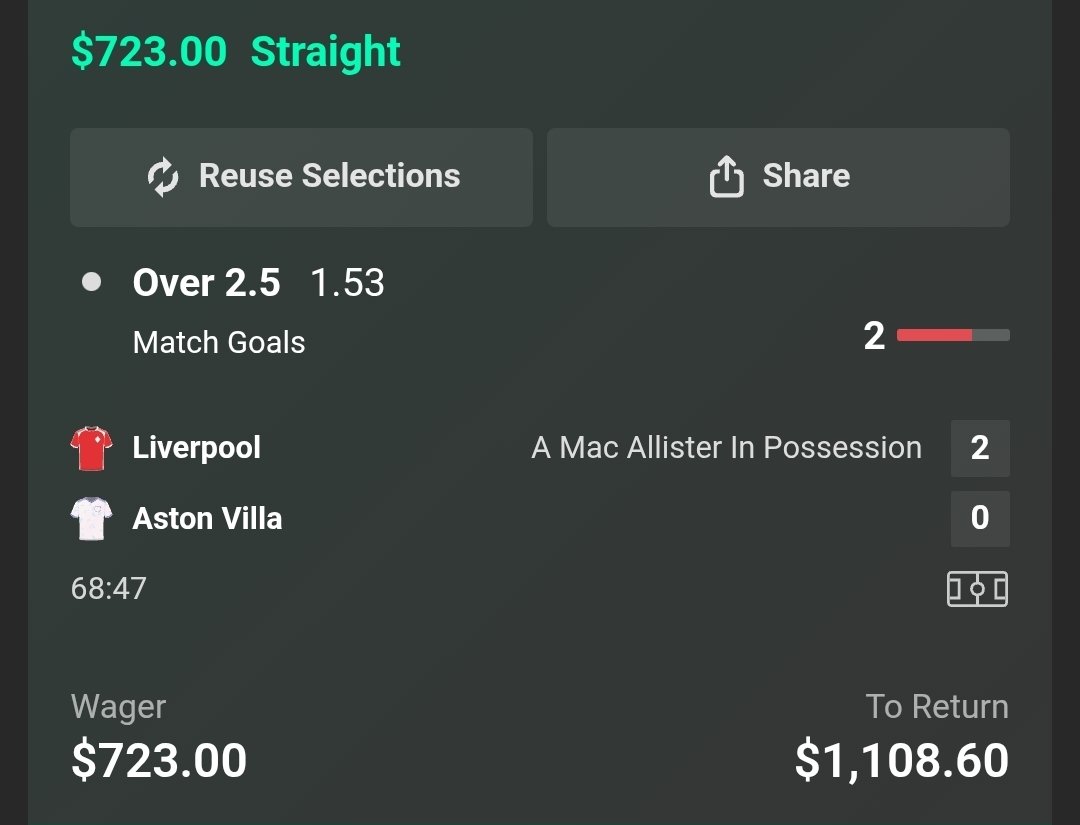Click the Over 2.5 selection label
This screenshot has height=825, width=1080.
[x=207, y=282]
